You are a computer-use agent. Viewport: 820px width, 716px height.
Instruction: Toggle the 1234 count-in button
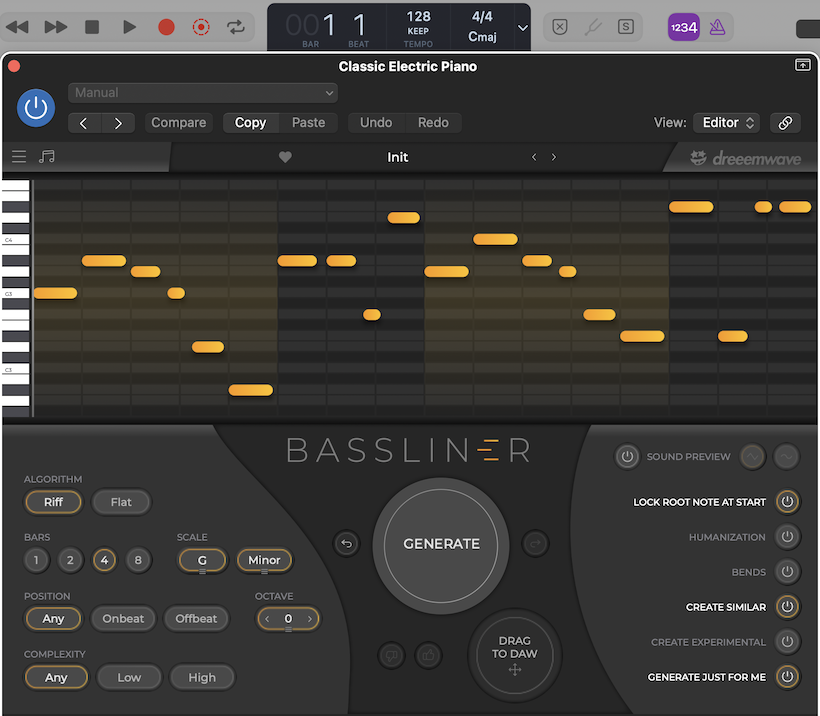click(x=684, y=27)
